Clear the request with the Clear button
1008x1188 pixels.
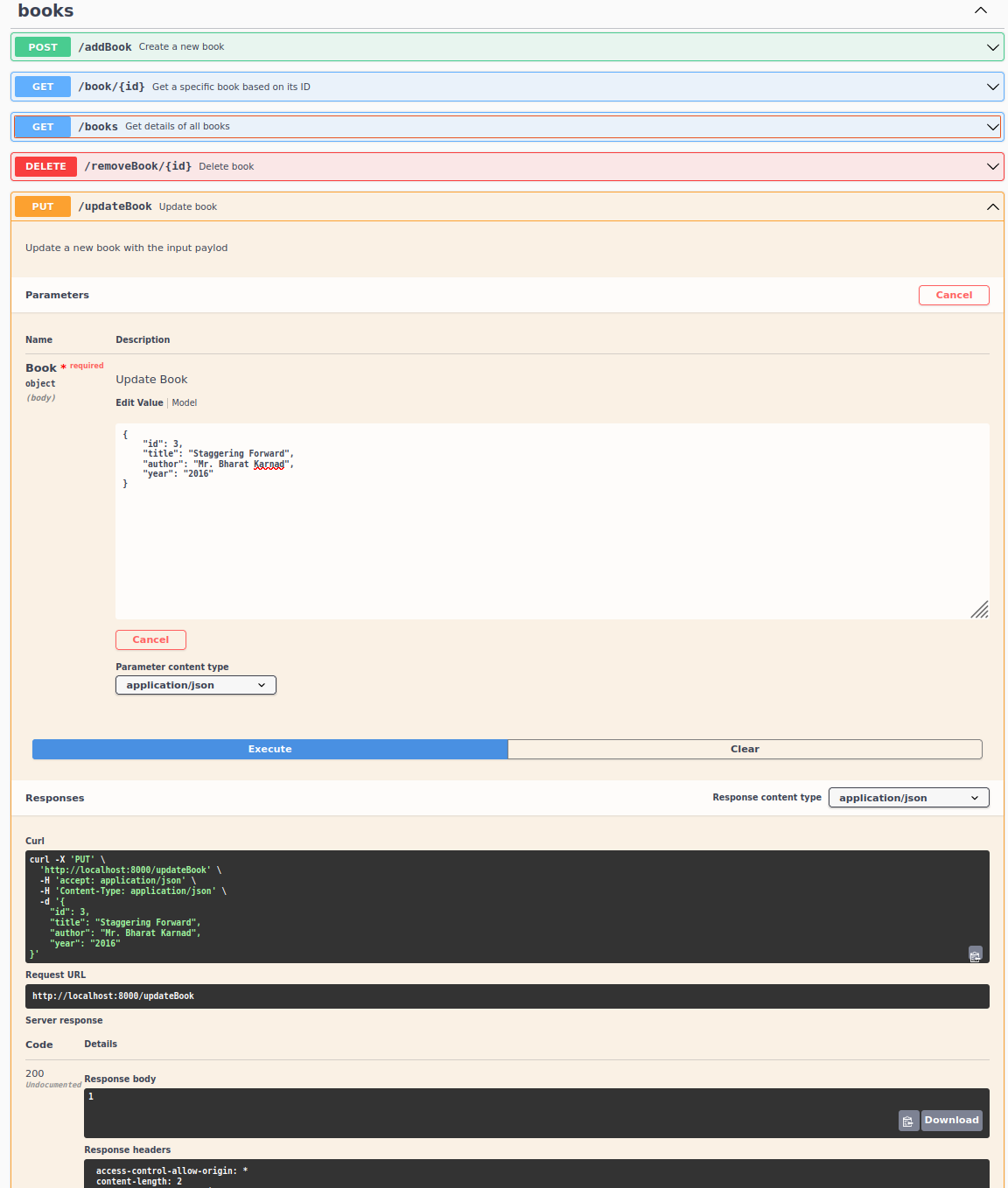click(745, 749)
